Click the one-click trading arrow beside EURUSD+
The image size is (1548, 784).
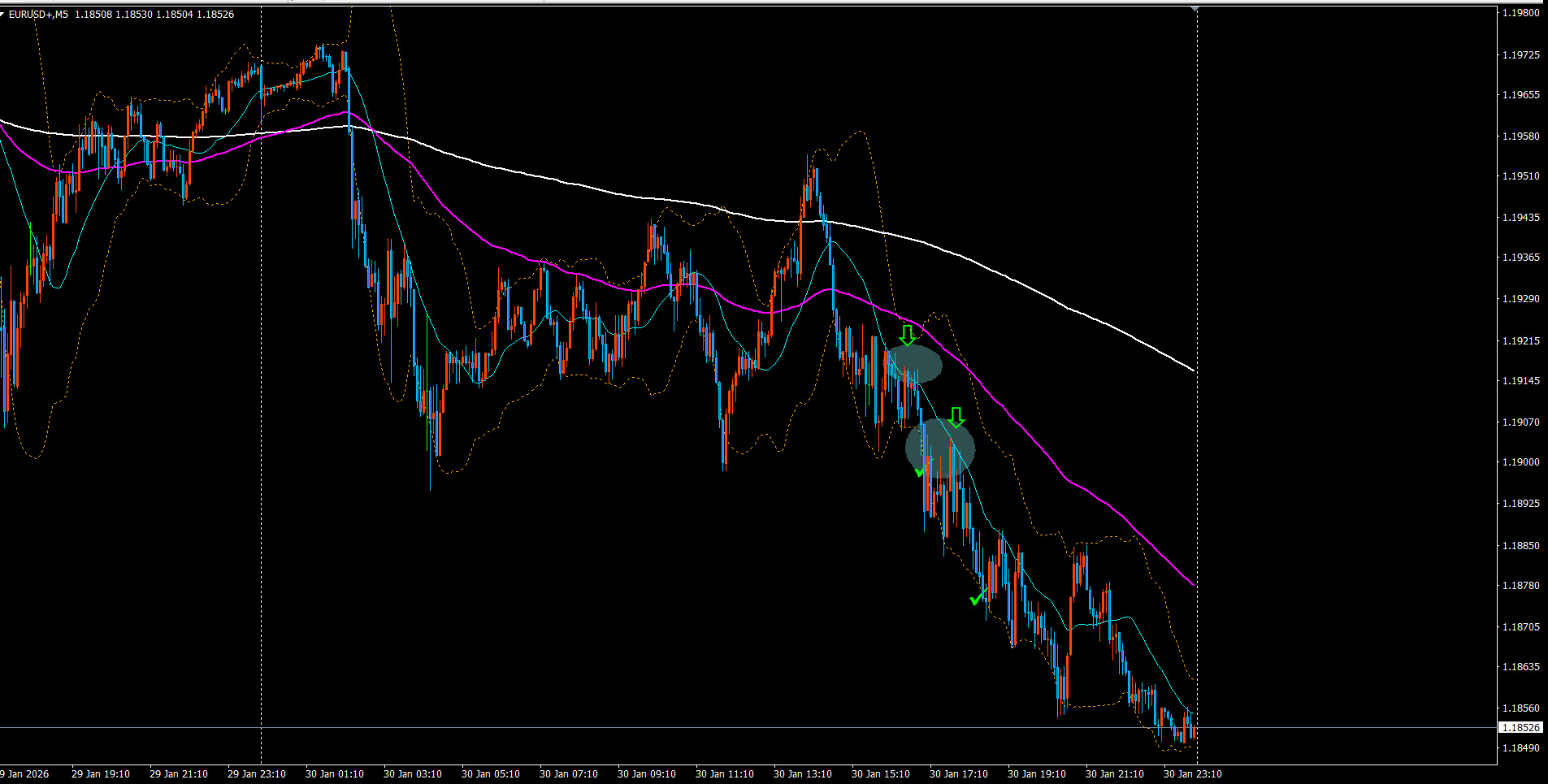point(2,14)
